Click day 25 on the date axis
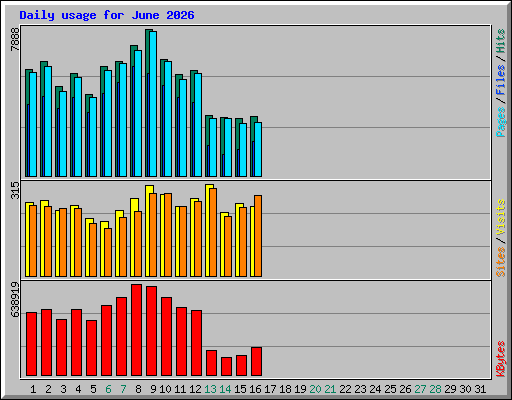Screen dimensions: 512x400 tap(390, 389)
